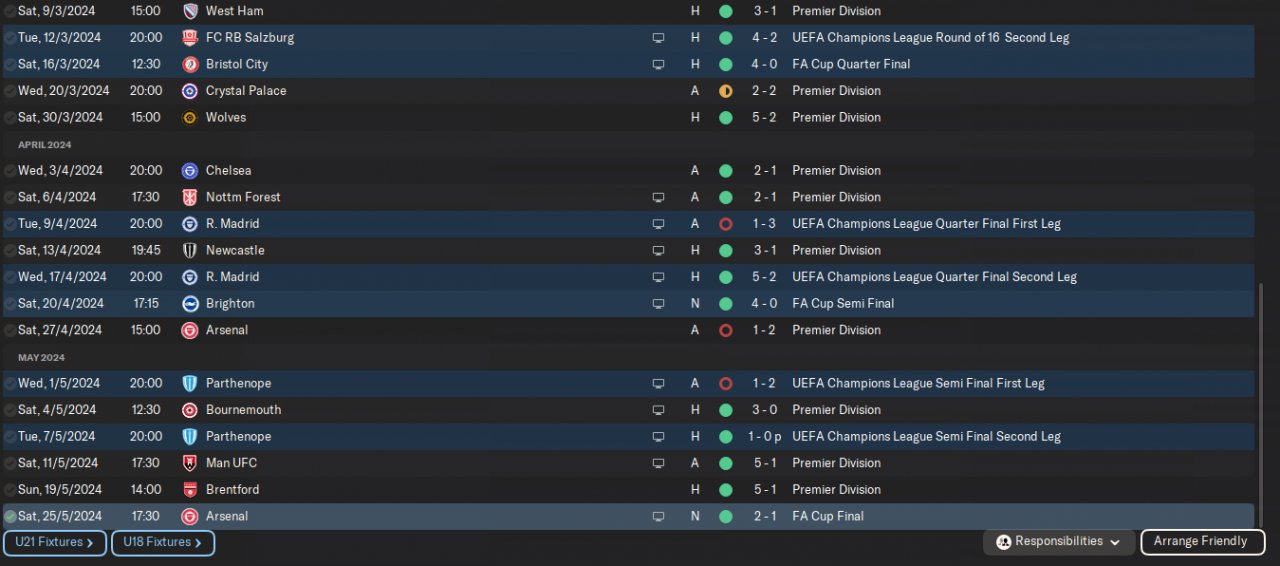Expand U21 Fixtures

pos(54,543)
